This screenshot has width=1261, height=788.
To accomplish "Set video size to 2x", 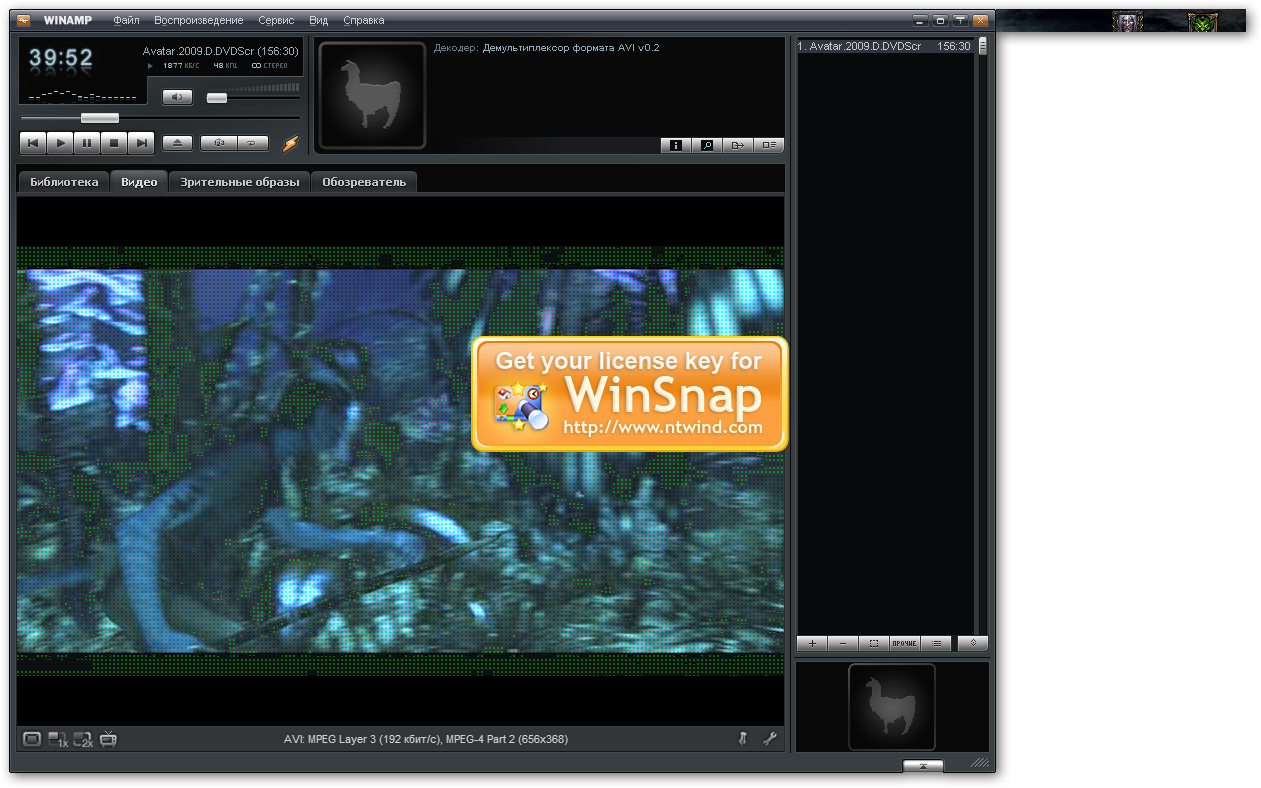I will [83, 739].
